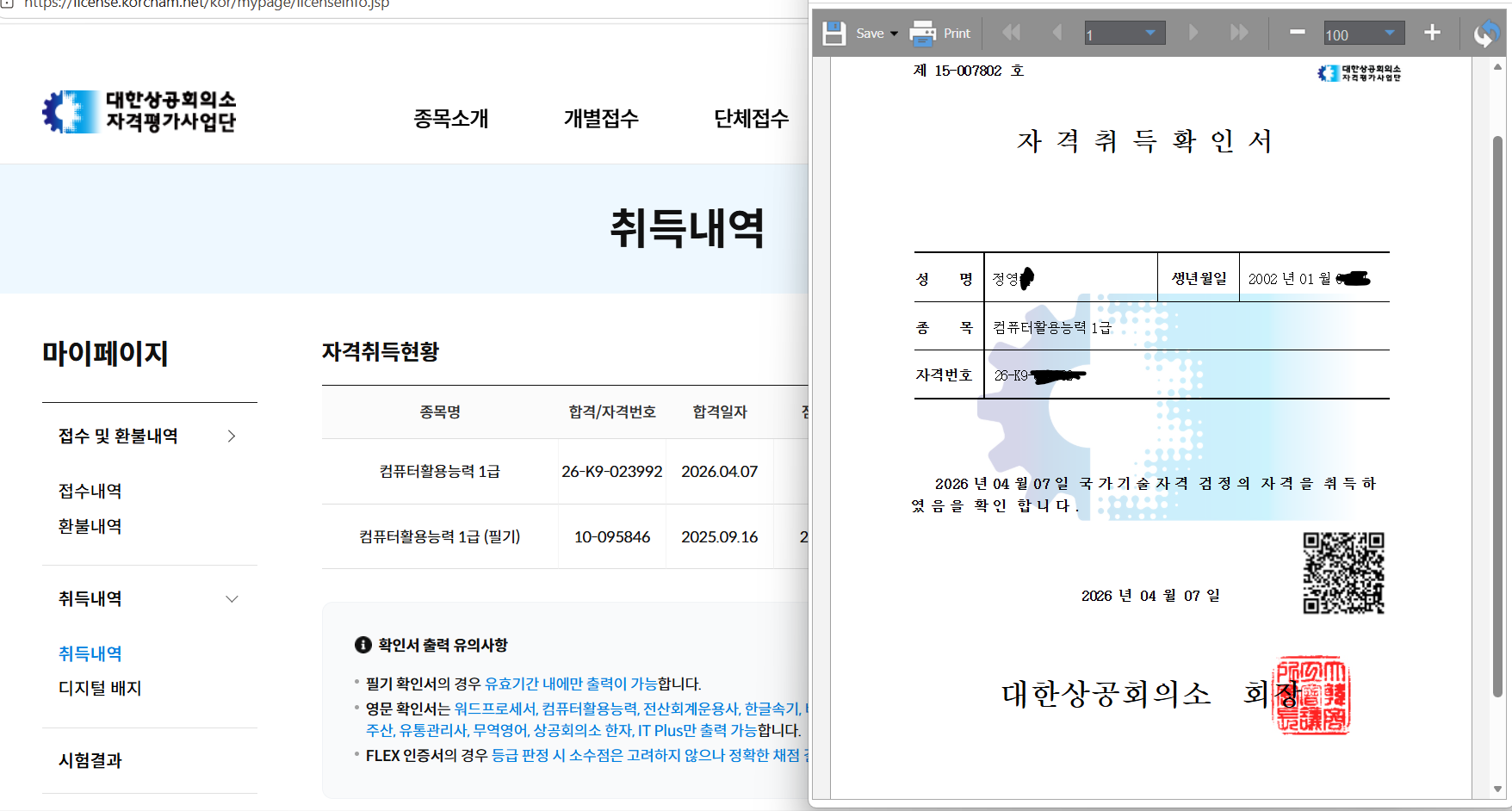The height and width of the screenshot is (811, 1512).
Task: Go to next page in viewer
Action: (1193, 33)
